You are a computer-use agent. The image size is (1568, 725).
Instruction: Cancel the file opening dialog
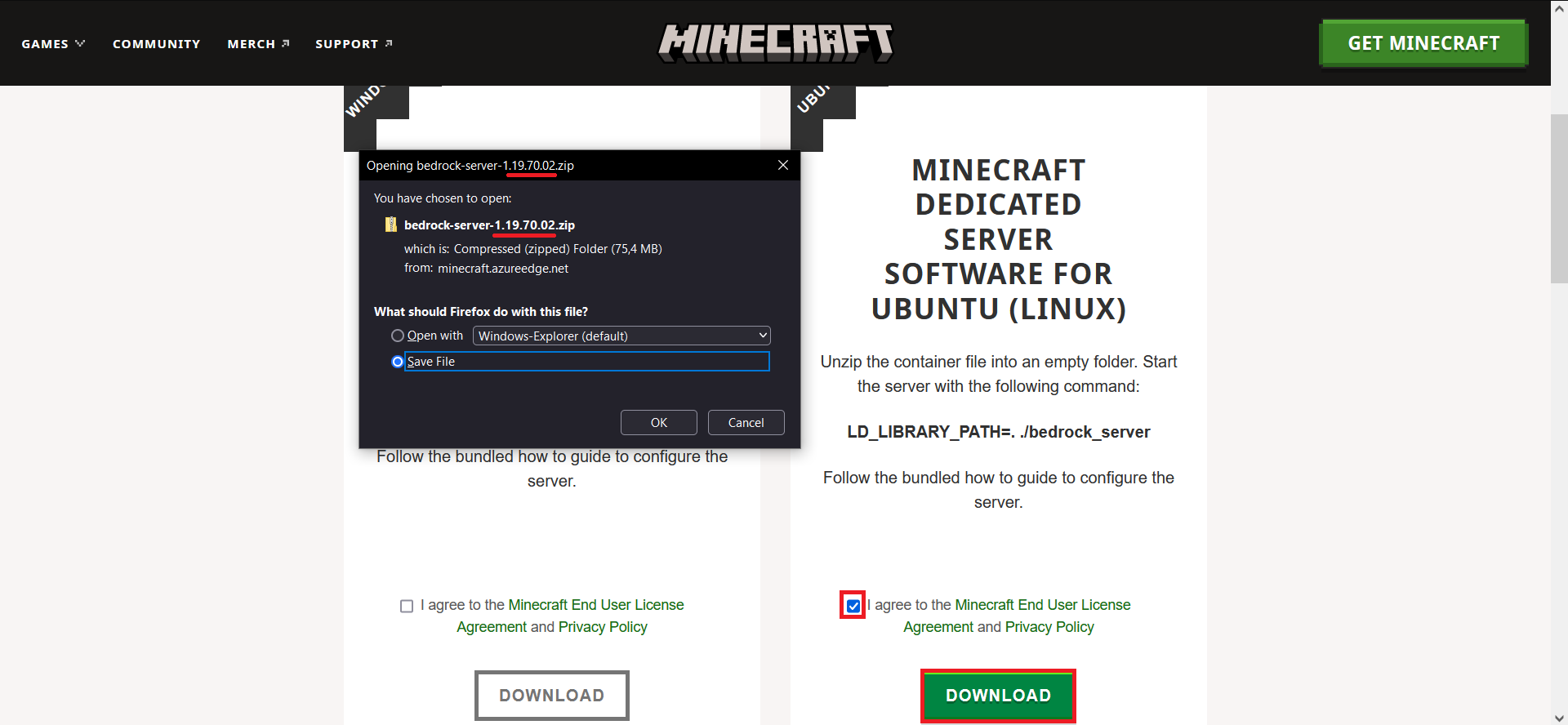[746, 423]
